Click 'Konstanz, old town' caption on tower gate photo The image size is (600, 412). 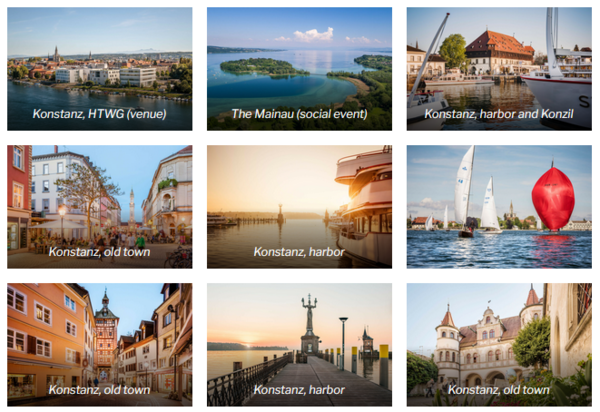pos(99,390)
